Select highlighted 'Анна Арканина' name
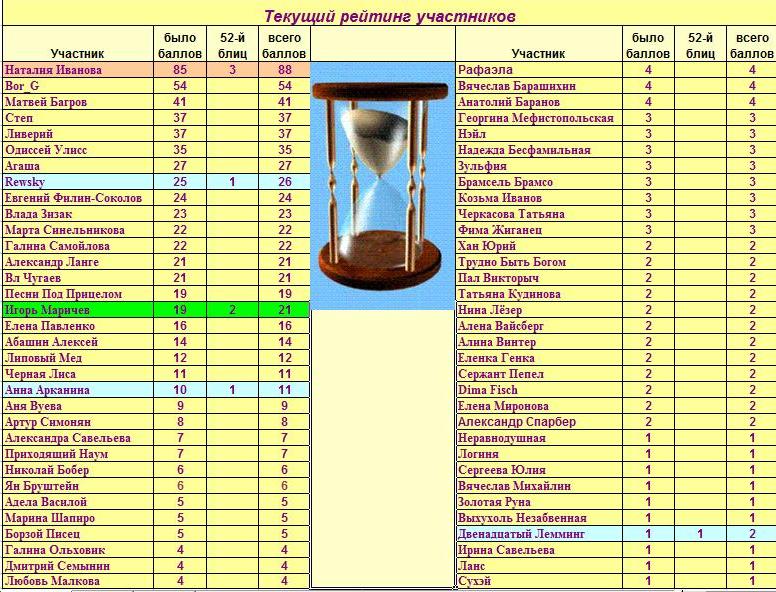Image resolution: width=776 pixels, height=592 pixels. 78,390
